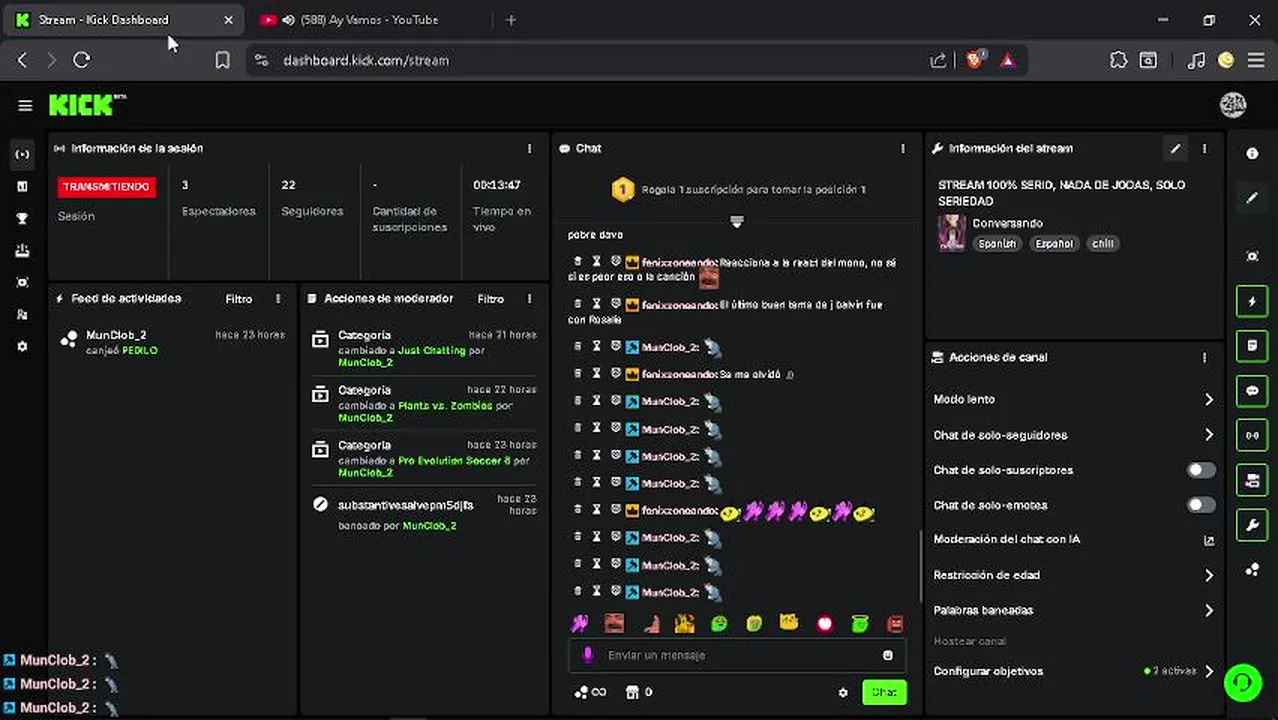This screenshot has width=1278, height=720.
Task: Click the Conversando category thumbnail
Action: tap(951, 232)
